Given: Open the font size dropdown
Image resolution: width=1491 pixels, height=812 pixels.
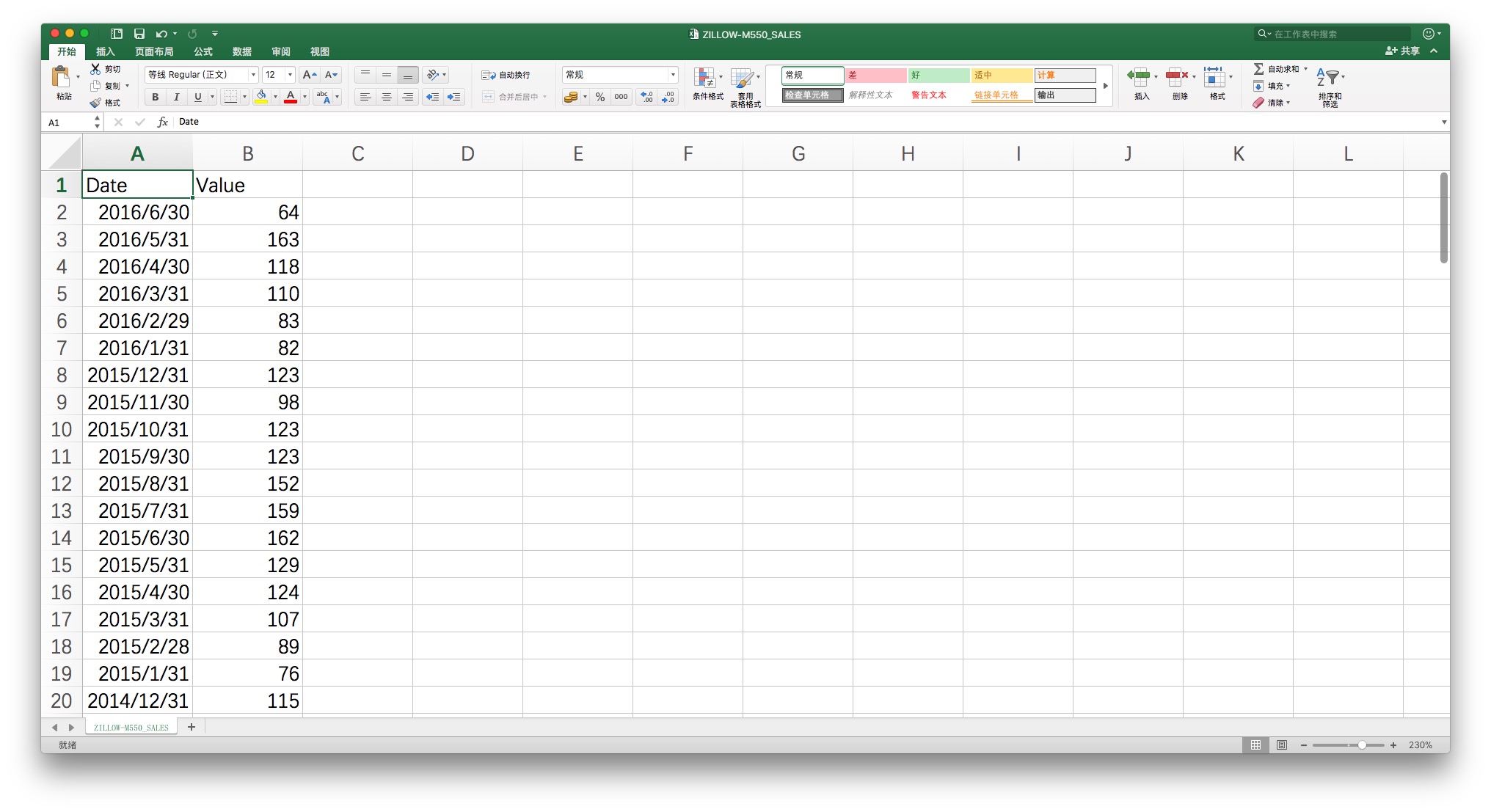Looking at the screenshot, I should (x=290, y=75).
